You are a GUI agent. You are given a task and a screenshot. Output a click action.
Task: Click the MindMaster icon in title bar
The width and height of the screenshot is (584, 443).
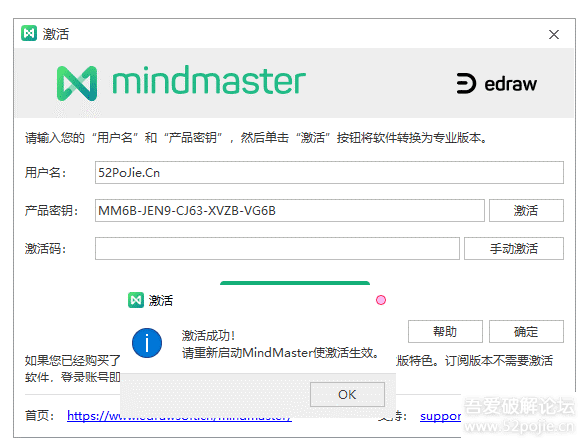click(29, 33)
